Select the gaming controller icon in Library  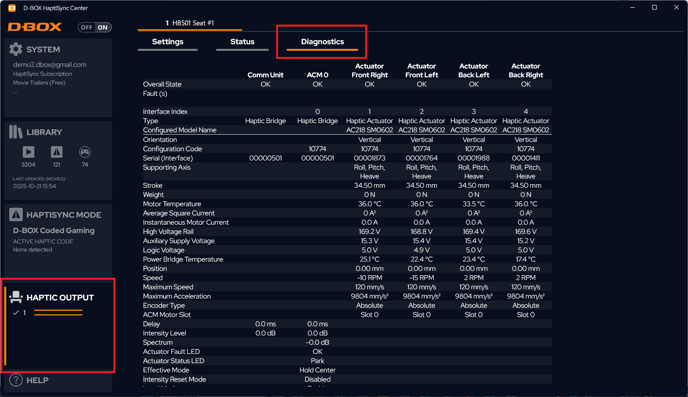85,152
